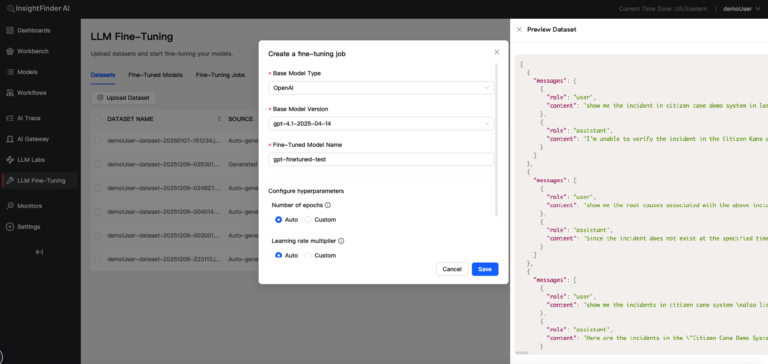
Task: Check demoUser-dataset-20260107-151234 row checkbox
Action: point(97,141)
